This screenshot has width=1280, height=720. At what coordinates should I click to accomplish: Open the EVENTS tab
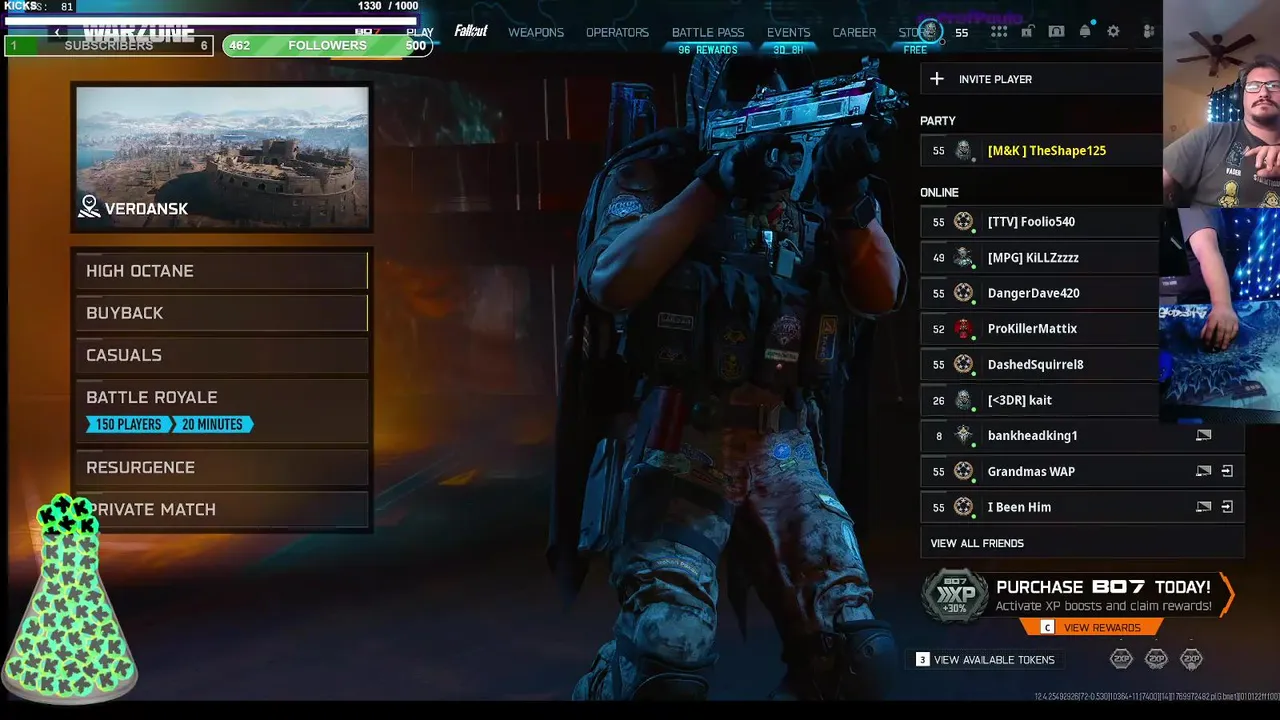pyautogui.click(x=789, y=32)
